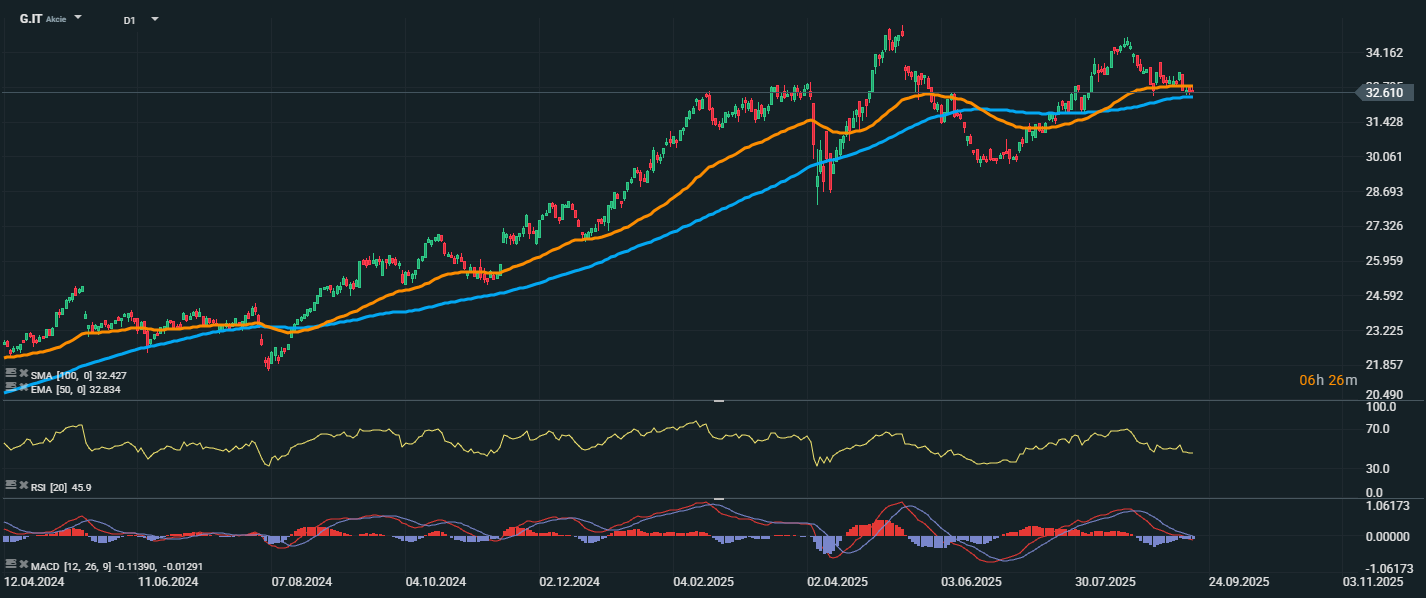
Task: Click the 24.09.2025 date on time axis
Action: pyautogui.click(x=1241, y=581)
